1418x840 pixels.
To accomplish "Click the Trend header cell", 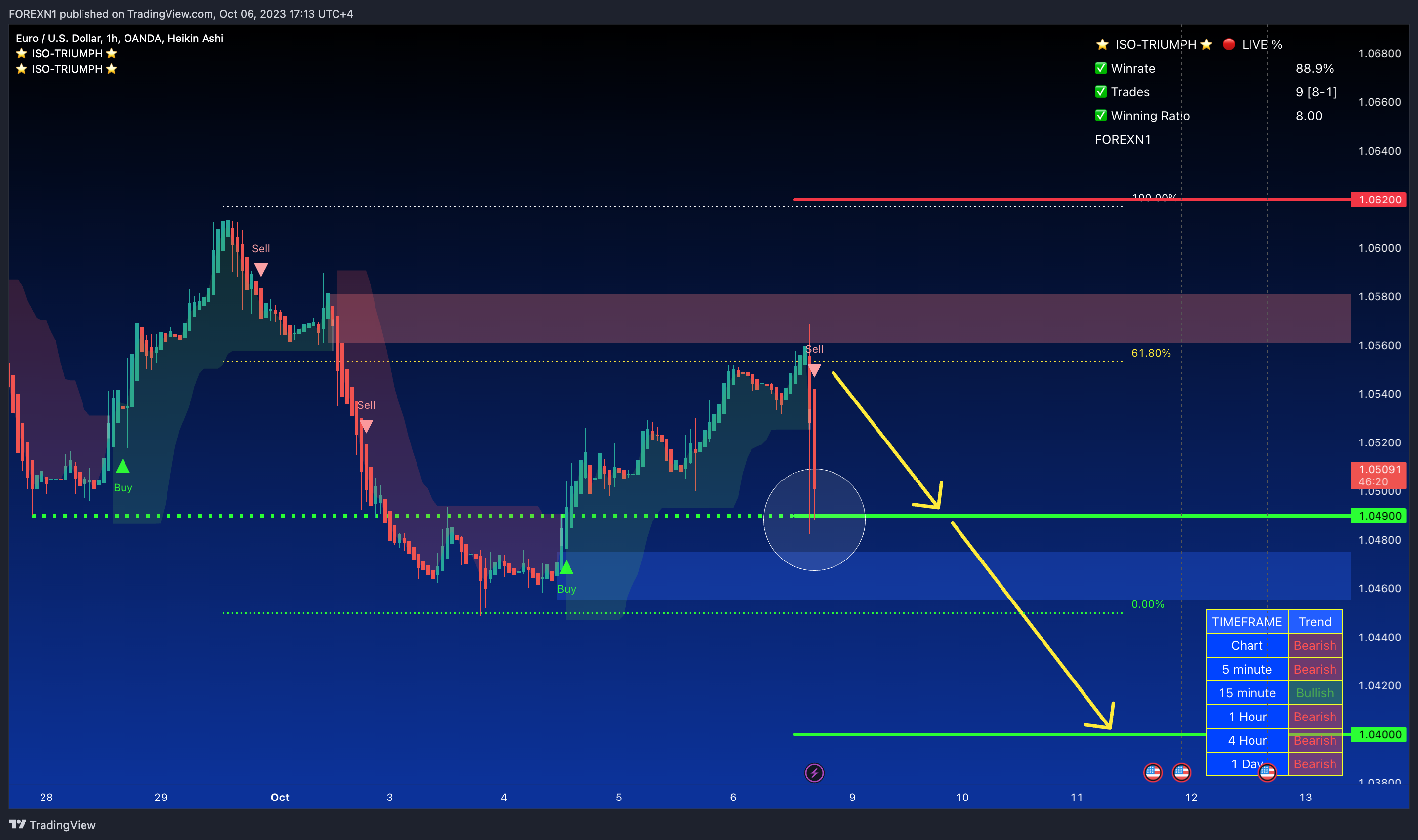I will pos(1314,622).
